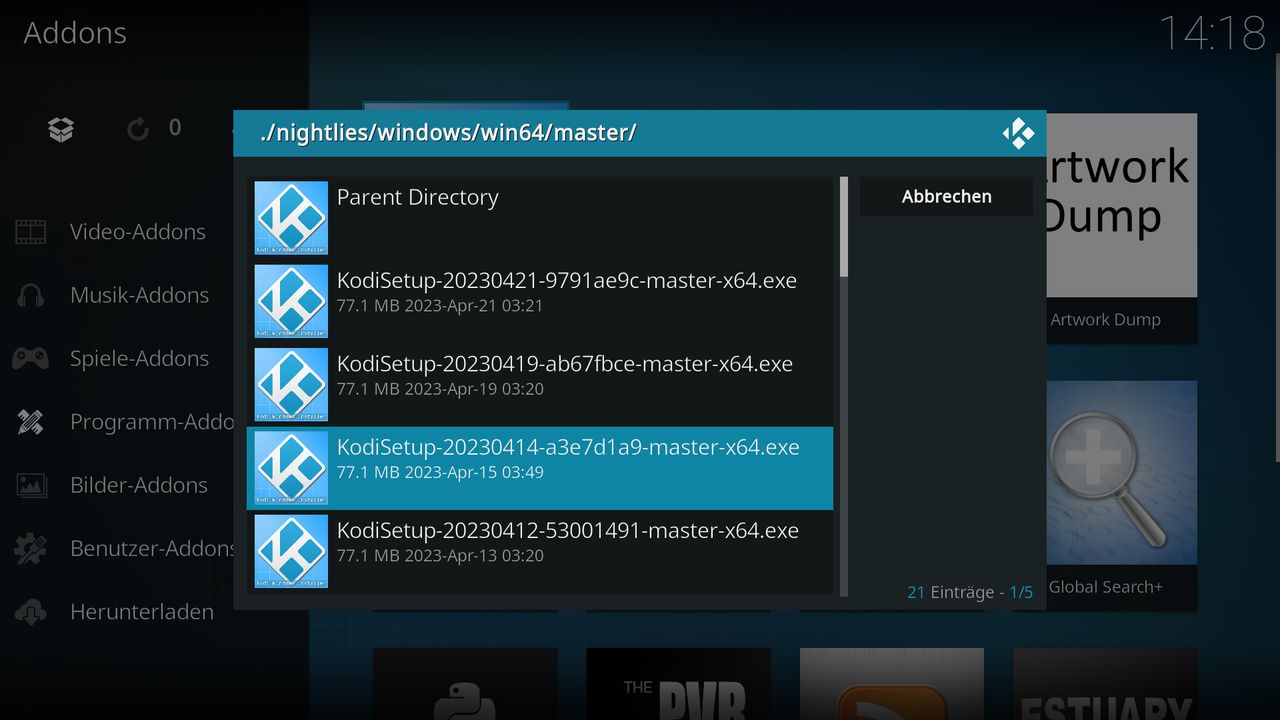Click the 14:18 clock
The height and width of the screenshot is (720, 1280).
(x=1212, y=33)
